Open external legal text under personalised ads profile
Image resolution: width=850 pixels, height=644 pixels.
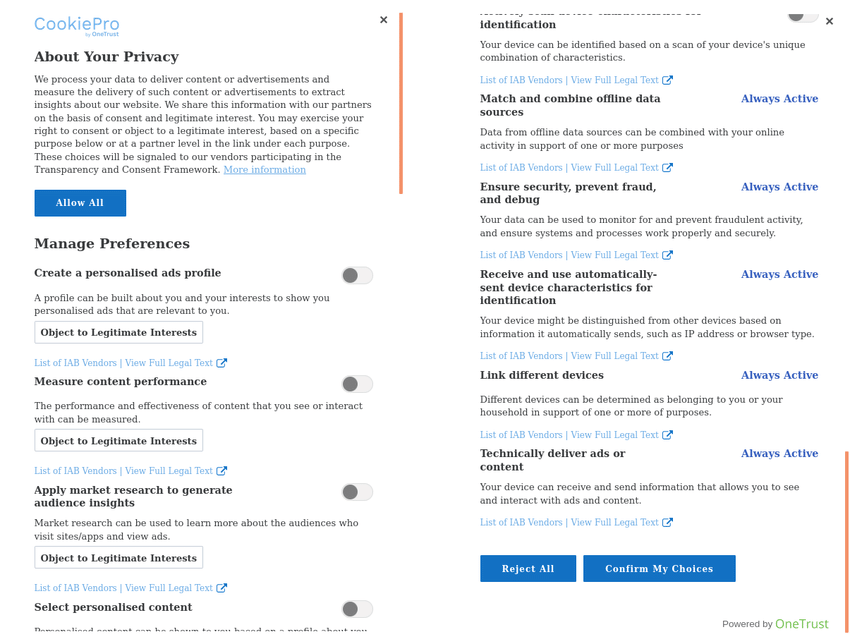coord(222,363)
